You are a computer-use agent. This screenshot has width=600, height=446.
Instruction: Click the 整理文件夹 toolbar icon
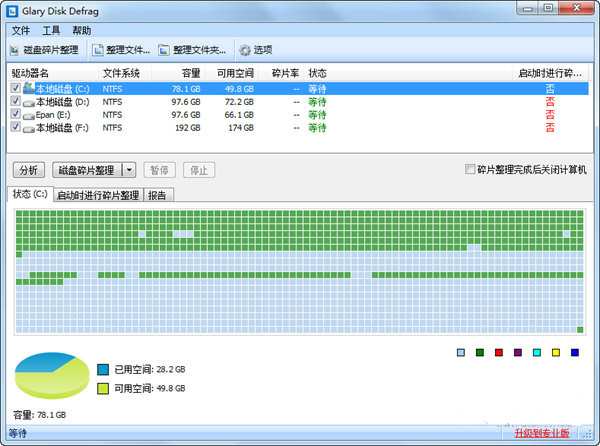164,50
